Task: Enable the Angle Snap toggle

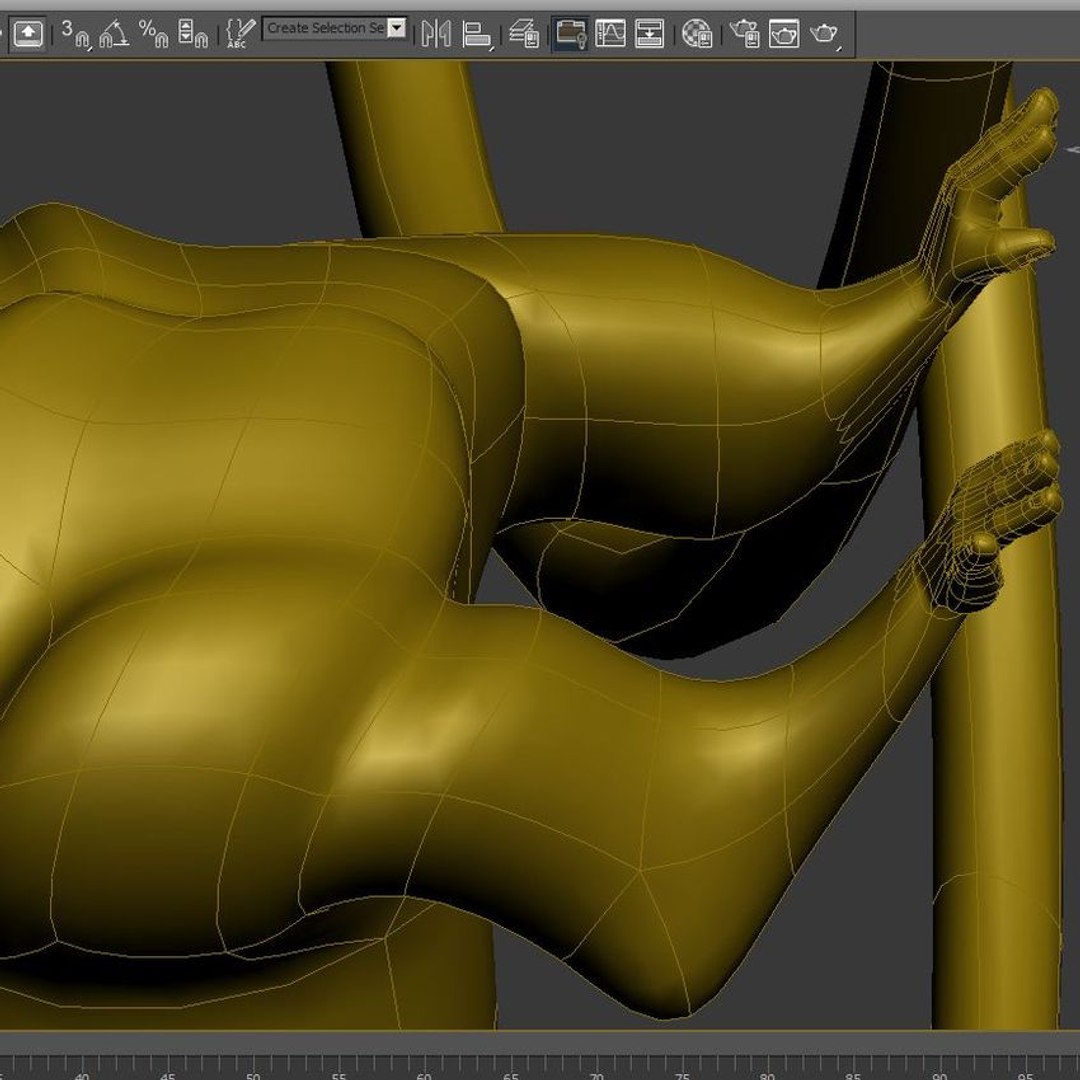Action: point(114,34)
